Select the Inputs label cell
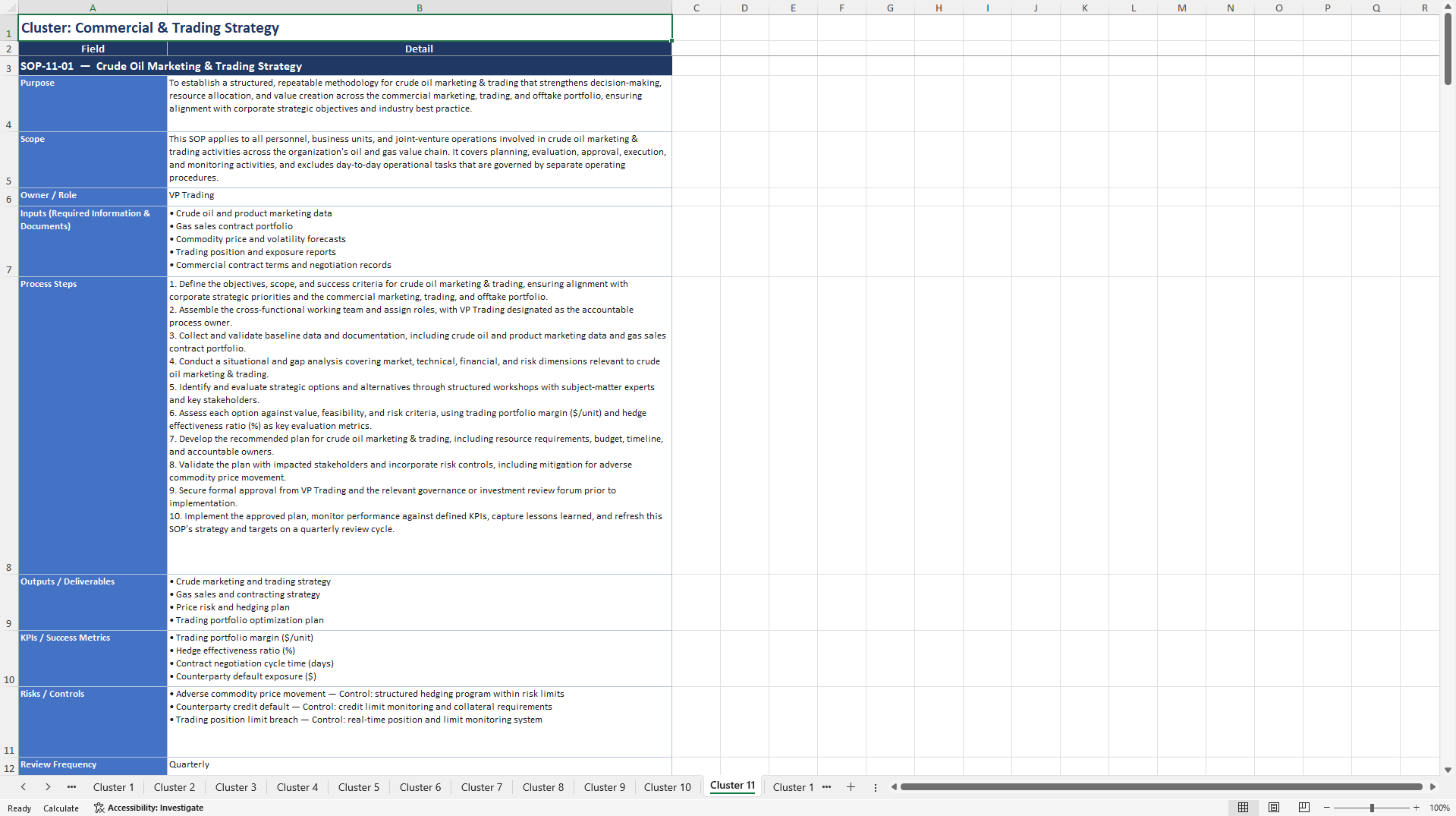The image size is (1456, 816). [x=93, y=241]
